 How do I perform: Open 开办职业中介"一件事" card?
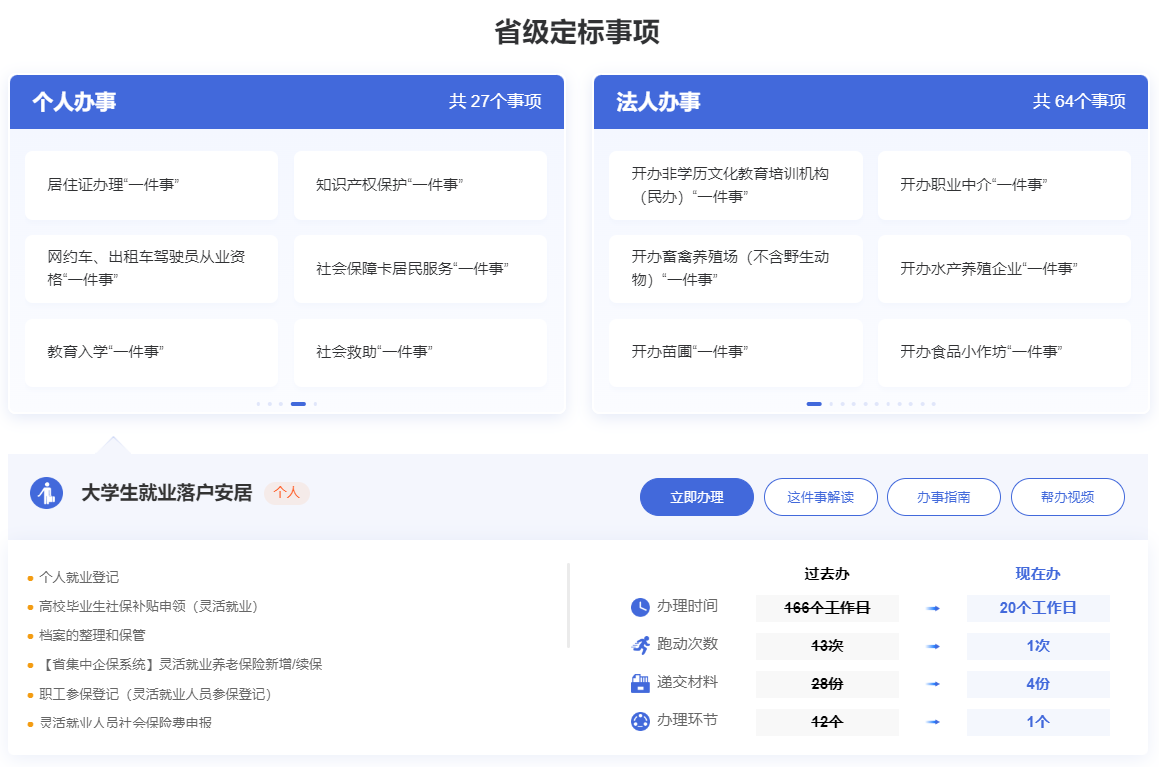coord(1004,185)
